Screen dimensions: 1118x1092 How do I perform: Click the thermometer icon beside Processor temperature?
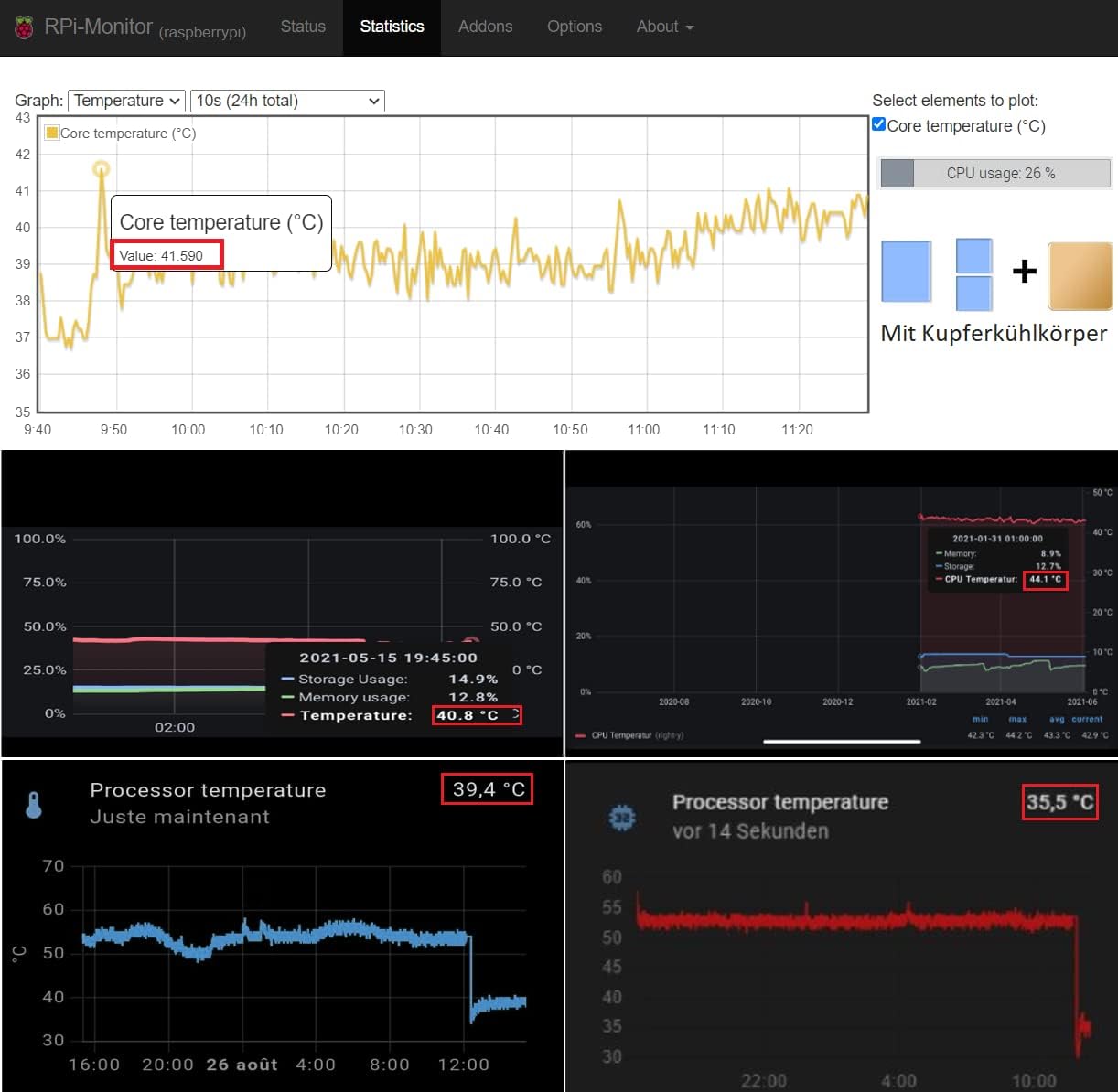click(x=34, y=805)
